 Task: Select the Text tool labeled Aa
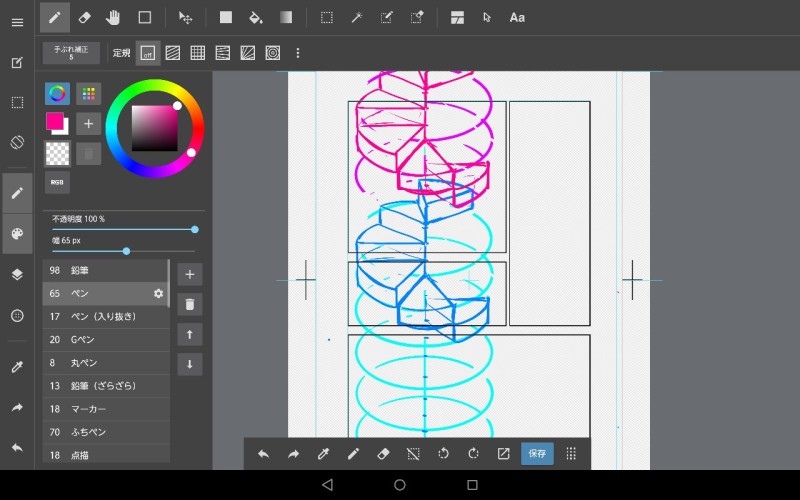(x=517, y=17)
